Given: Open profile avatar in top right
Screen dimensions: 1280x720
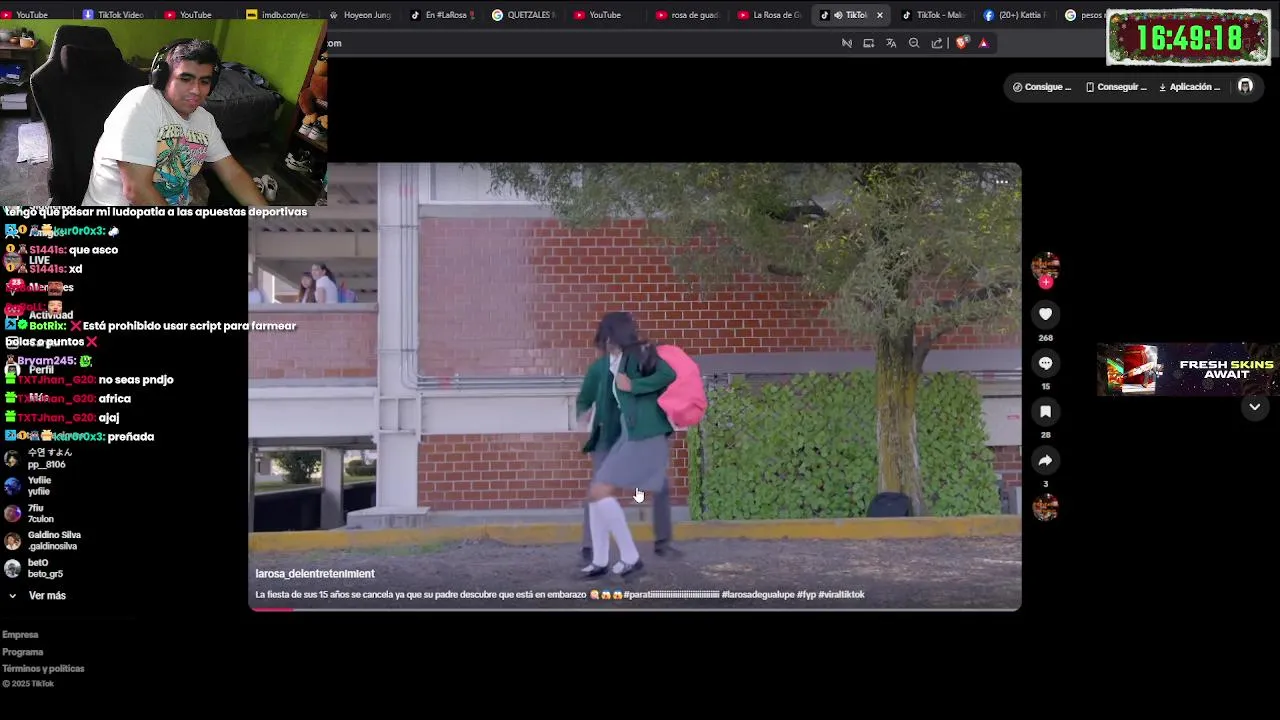Looking at the screenshot, I should [1245, 87].
